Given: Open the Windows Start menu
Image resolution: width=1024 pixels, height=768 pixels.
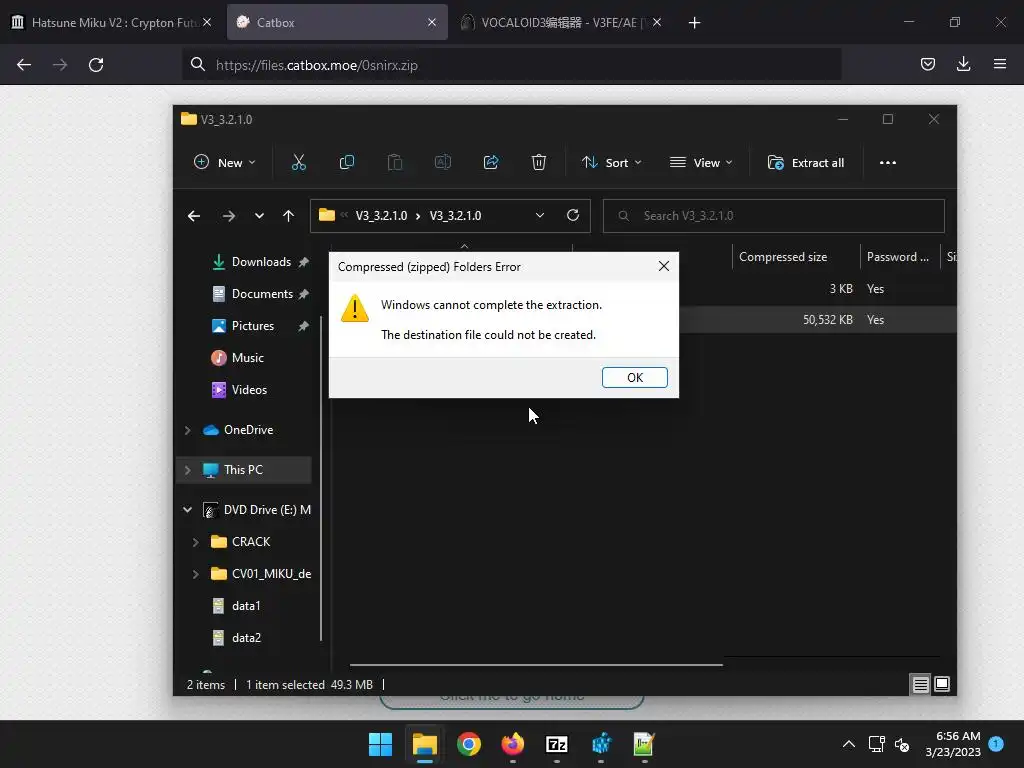Looking at the screenshot, I should (x=380, y=744).
